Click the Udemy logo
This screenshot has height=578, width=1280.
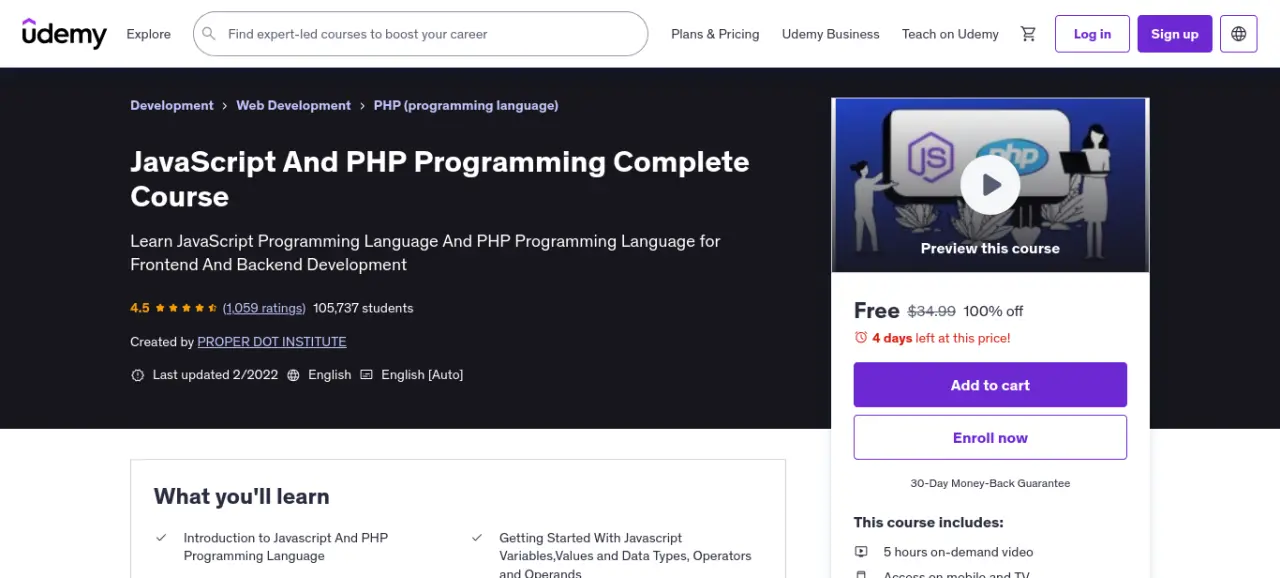coord(64,33)
